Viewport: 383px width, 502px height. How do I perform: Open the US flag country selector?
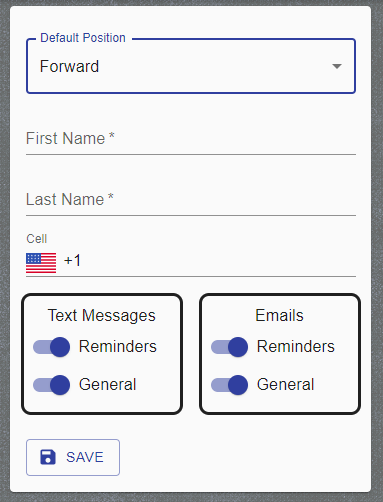tap(41, 263)
